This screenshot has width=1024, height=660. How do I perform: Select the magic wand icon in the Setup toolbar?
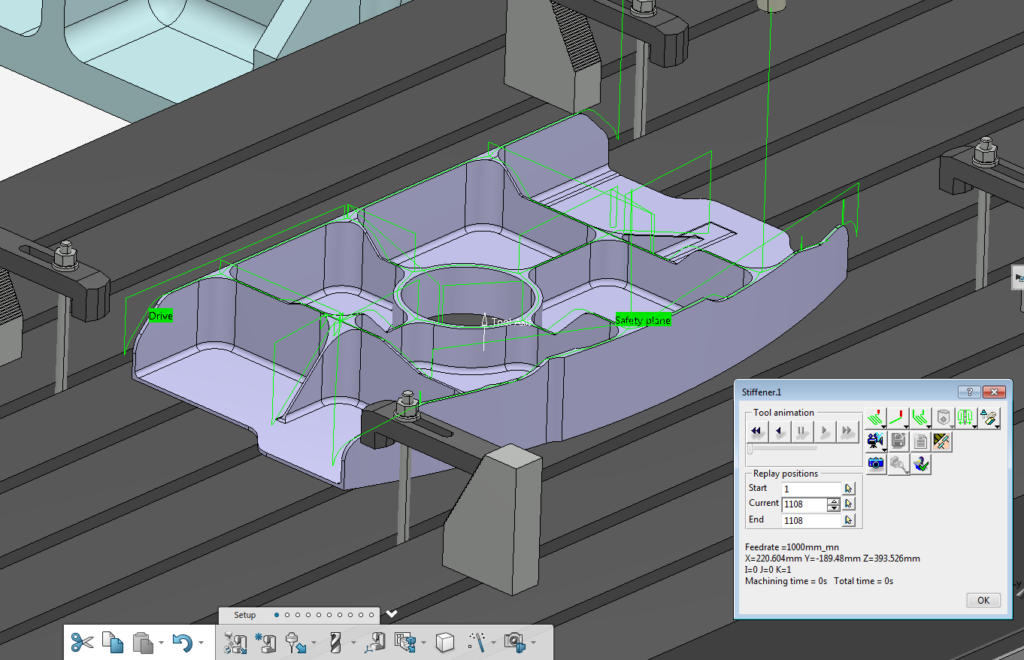(x=479, y=641)
